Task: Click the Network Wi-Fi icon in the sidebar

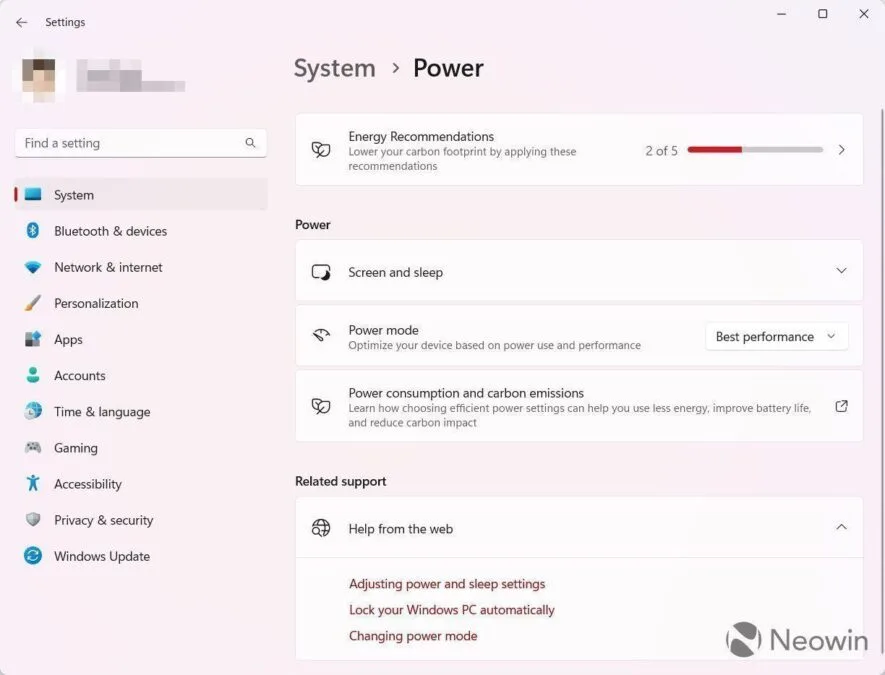Action: 33,267
